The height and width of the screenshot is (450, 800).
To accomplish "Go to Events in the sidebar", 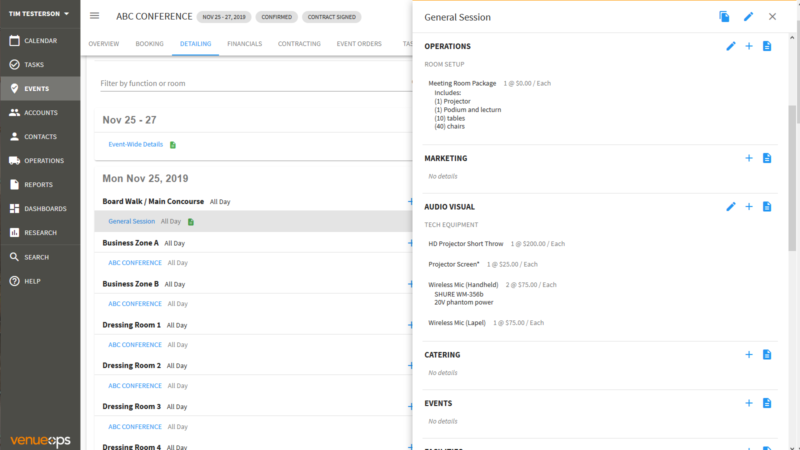I will point(40,89).
